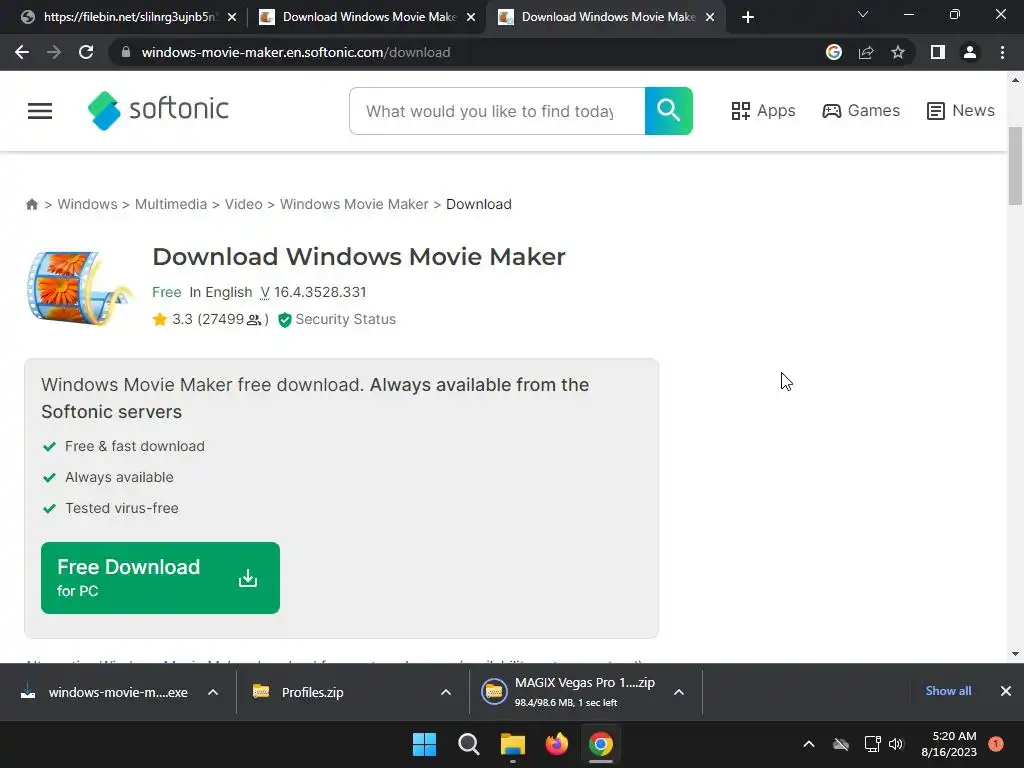Image resolution: width=1024 pixels, height=768 pixels.
Task: Share this page via share icon
Action: pos(866,52)
